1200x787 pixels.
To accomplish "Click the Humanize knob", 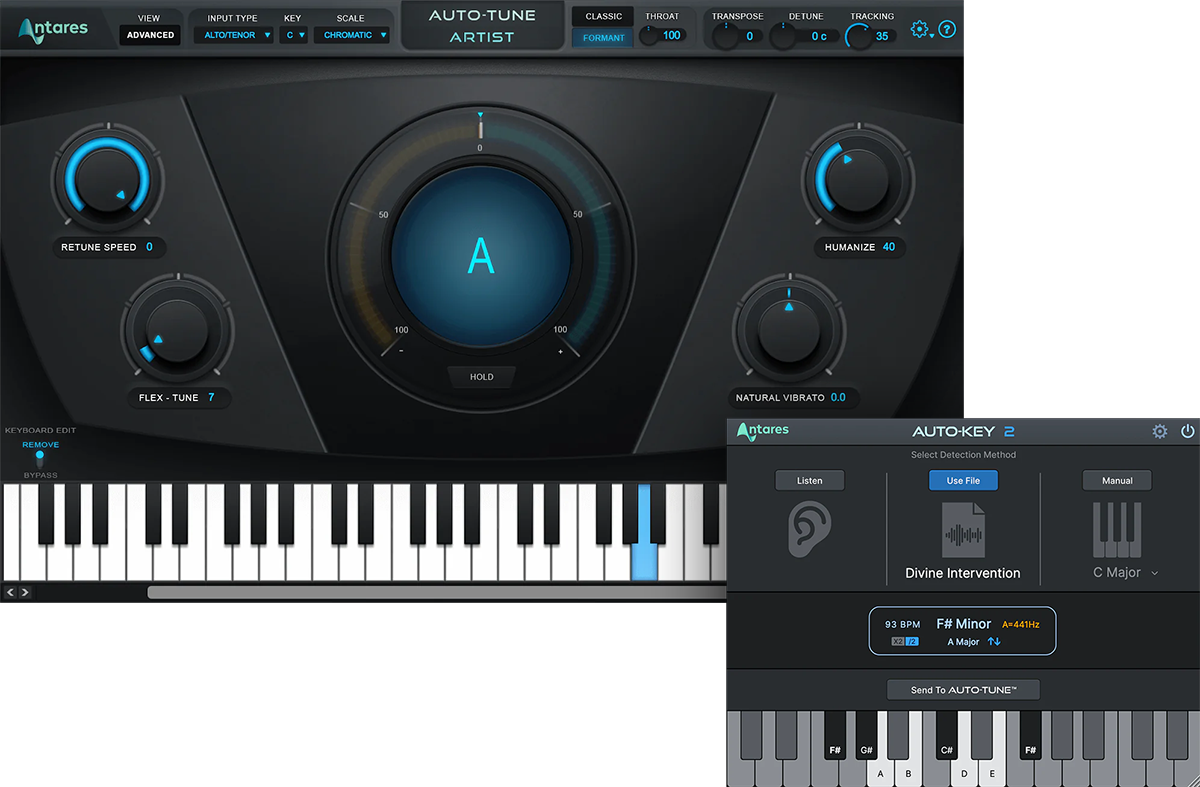I will click(x=857, y=181).
